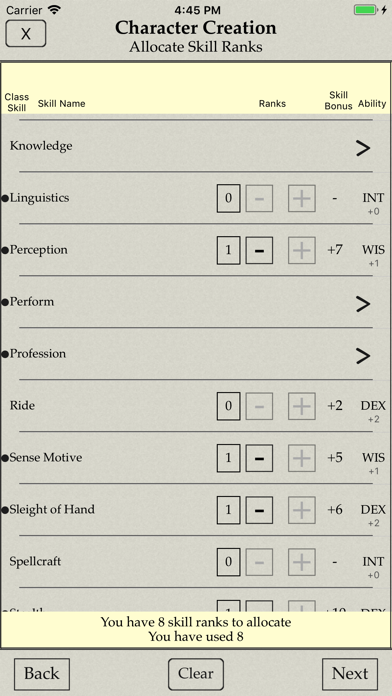
Task: Tap plus button for Sleight of Hand
Action: coord(302,510)
